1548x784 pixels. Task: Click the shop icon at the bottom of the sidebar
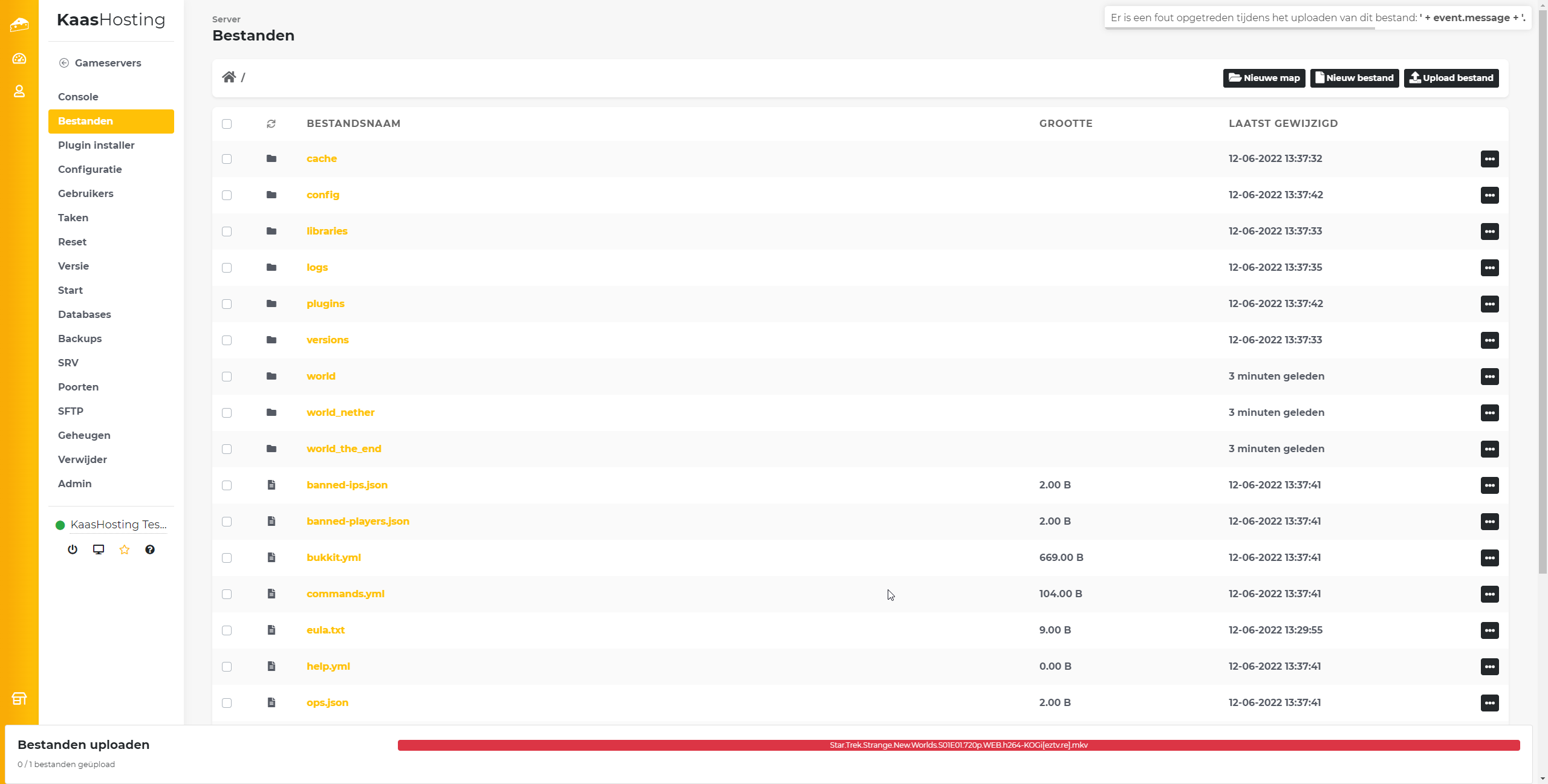[19, 699]
